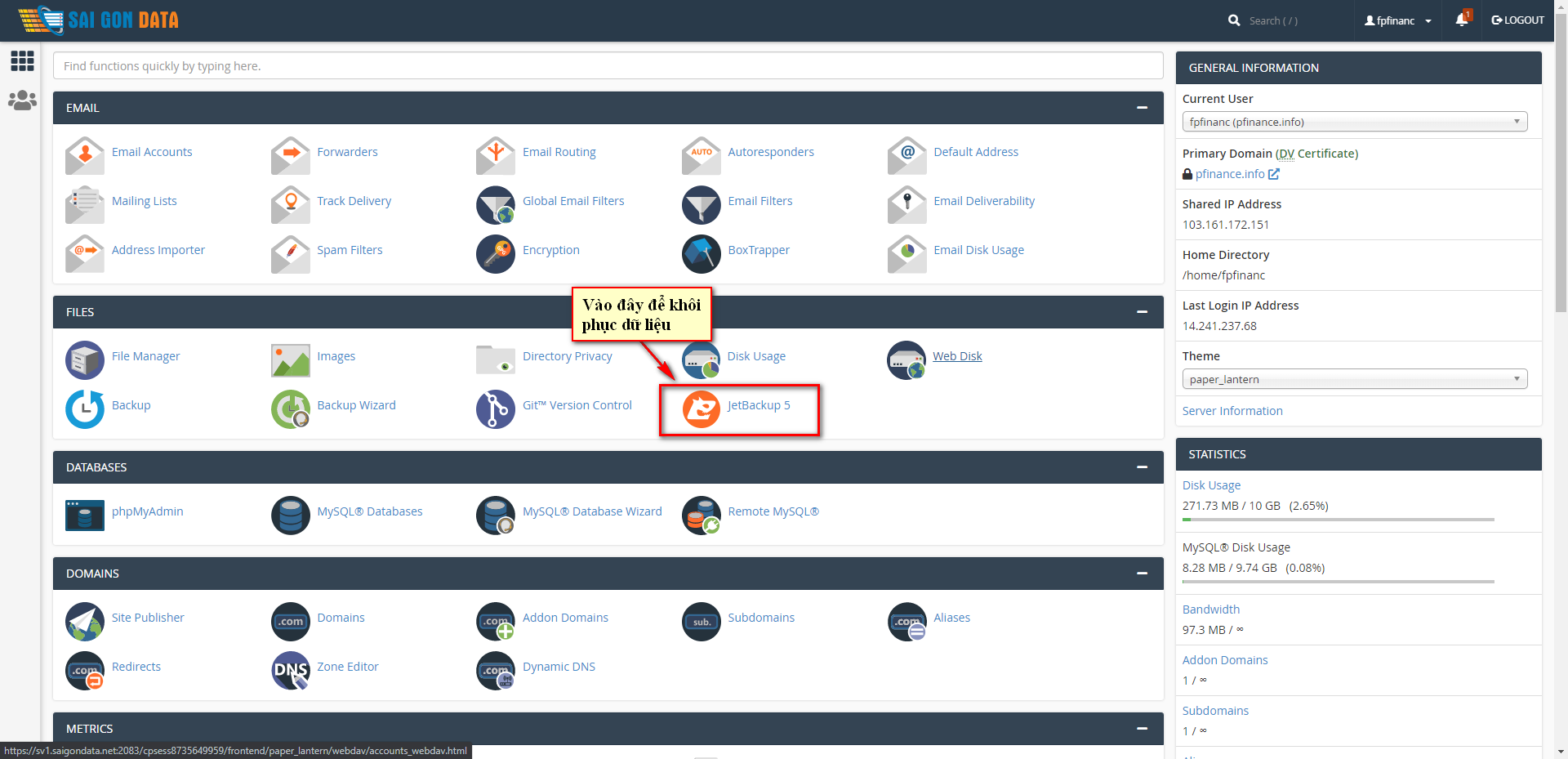Open the Forwarders icon

291,155
